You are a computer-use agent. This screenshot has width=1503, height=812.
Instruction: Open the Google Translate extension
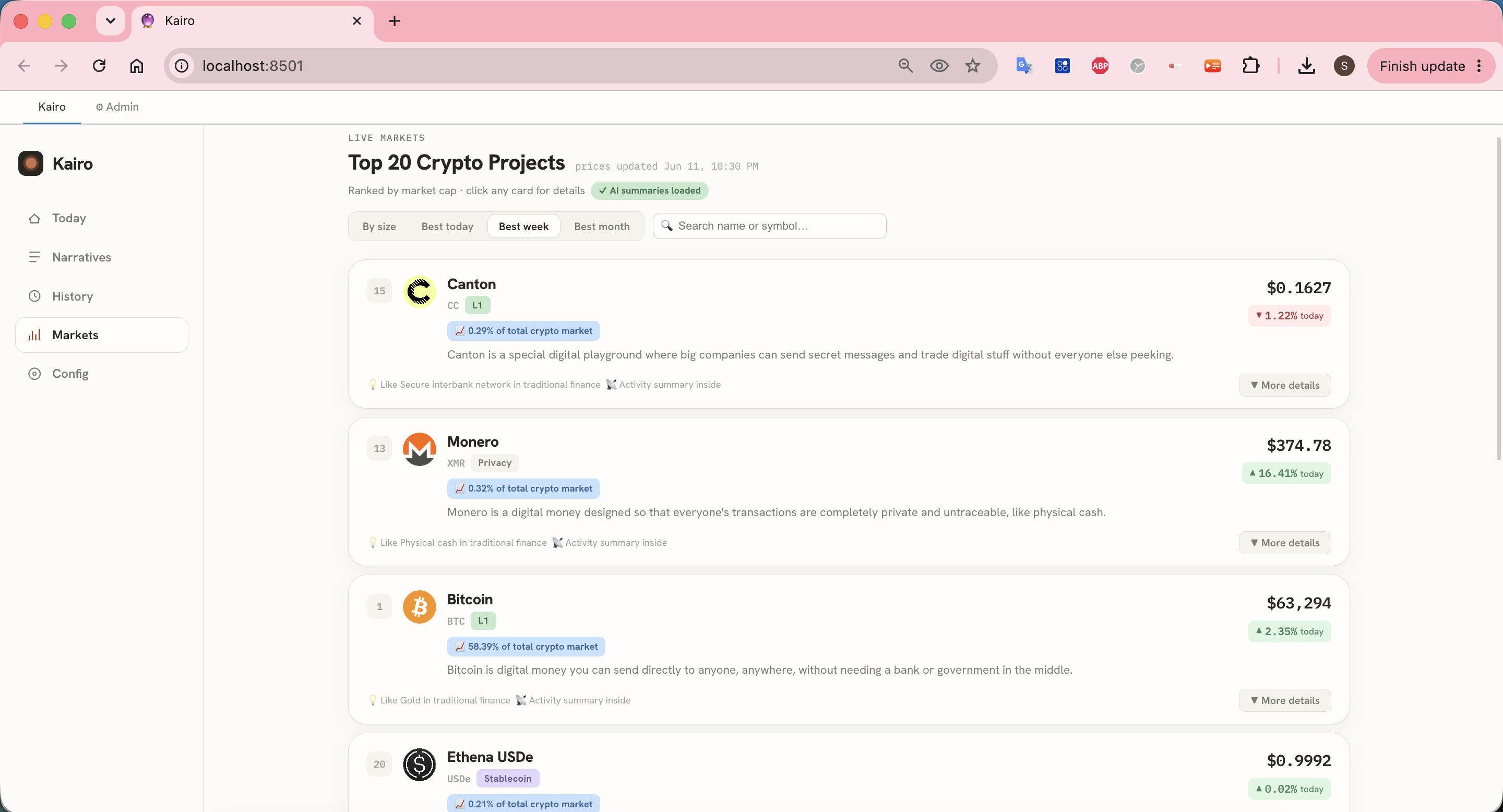click(x=1024, y=66)
